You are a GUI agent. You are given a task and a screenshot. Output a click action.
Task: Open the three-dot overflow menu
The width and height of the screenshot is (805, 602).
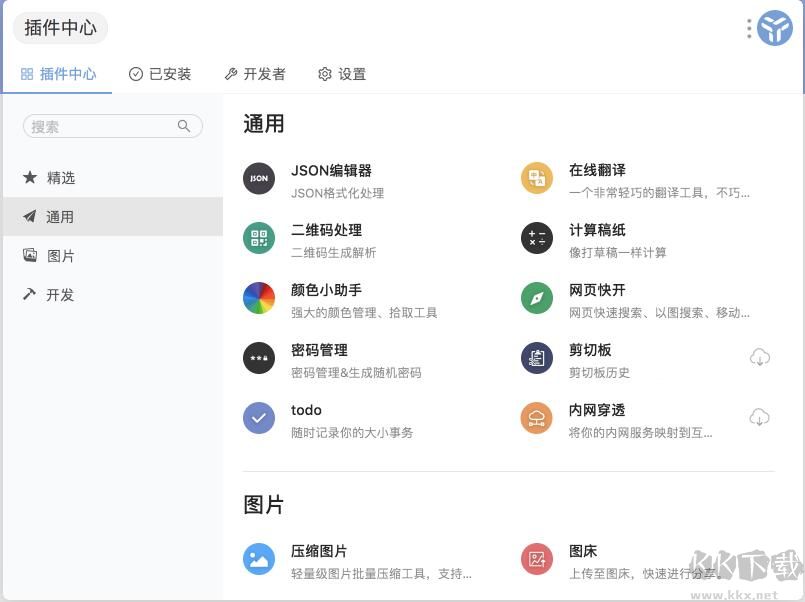748,28
